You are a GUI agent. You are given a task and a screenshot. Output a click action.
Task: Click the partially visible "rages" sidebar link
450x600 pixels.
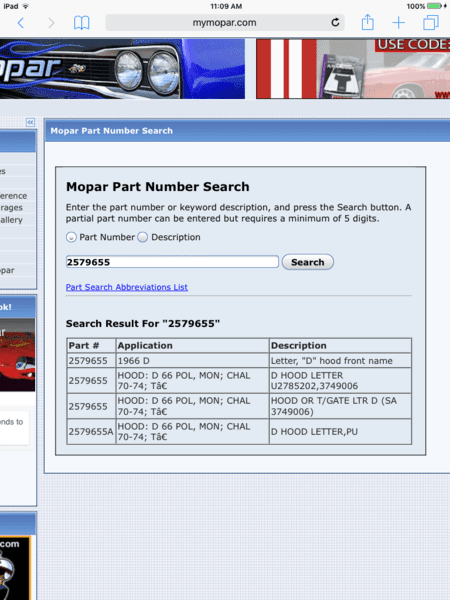tap(11, 208)
